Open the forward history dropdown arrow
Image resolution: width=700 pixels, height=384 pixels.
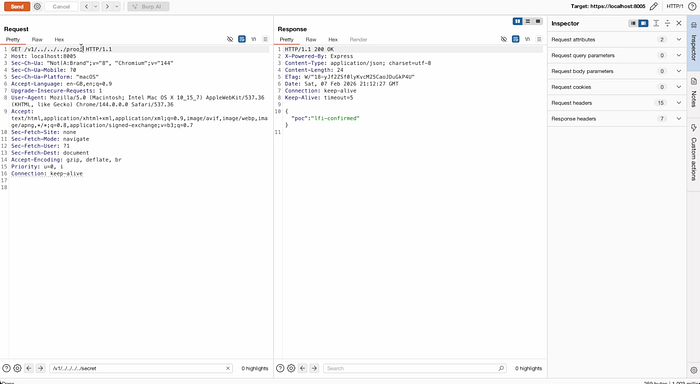(117, 7)
